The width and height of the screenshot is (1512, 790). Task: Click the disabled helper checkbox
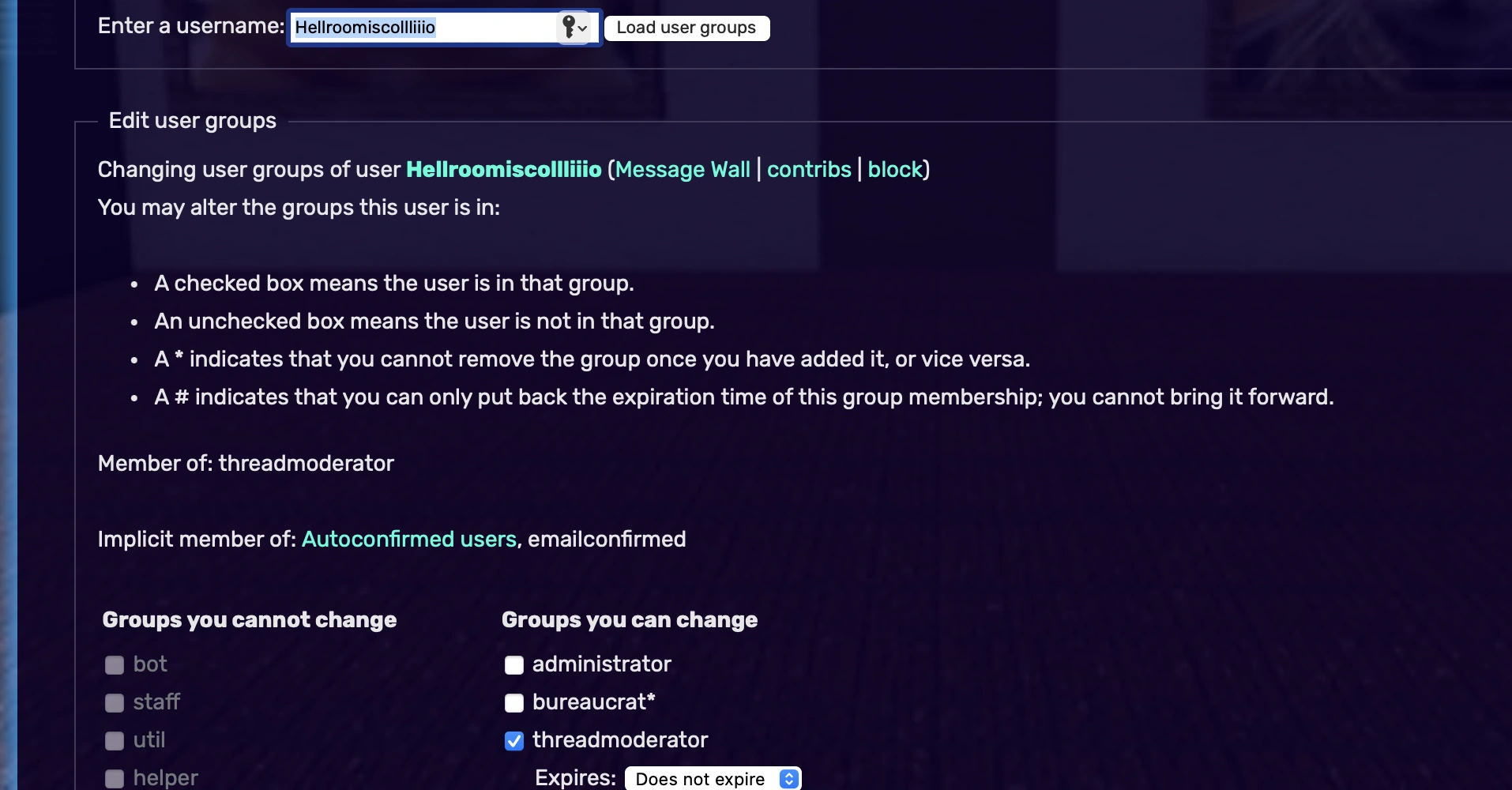[x=115, y=777]
